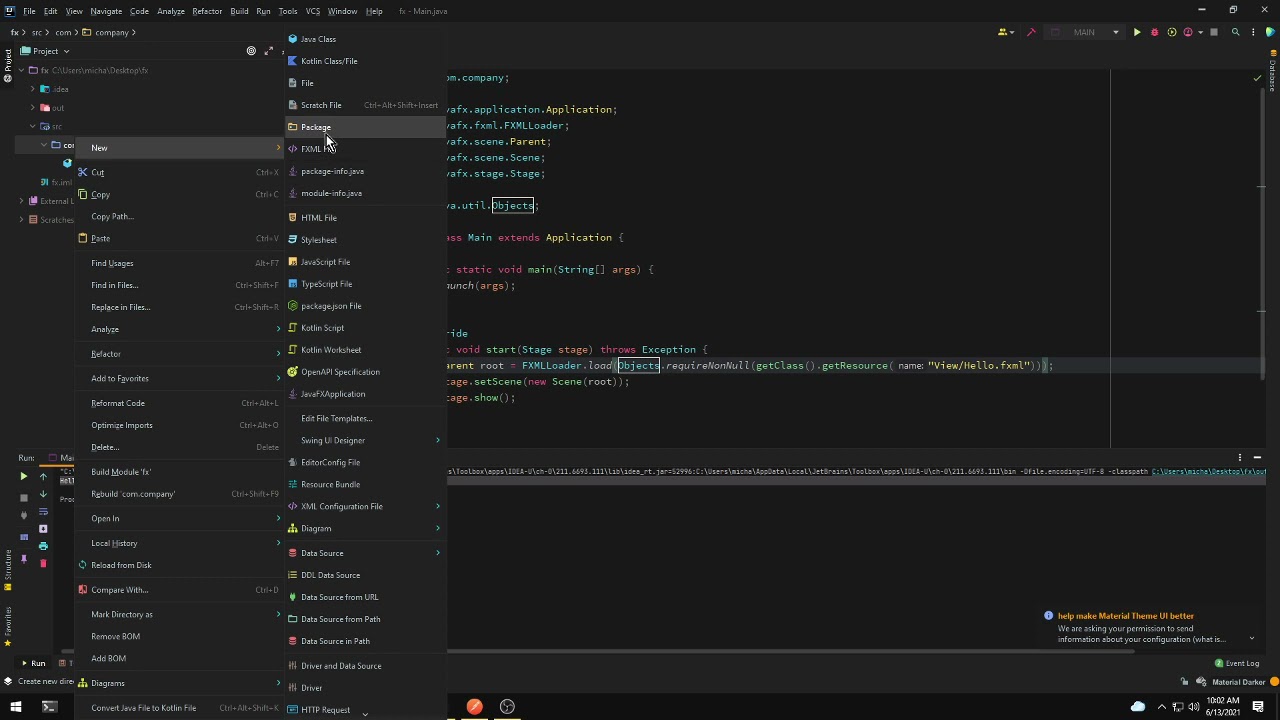Click Material Darker theme in status bar
Viewport: 1280px width, 720px height.
pyautogui.click(x=1238, y=682)
